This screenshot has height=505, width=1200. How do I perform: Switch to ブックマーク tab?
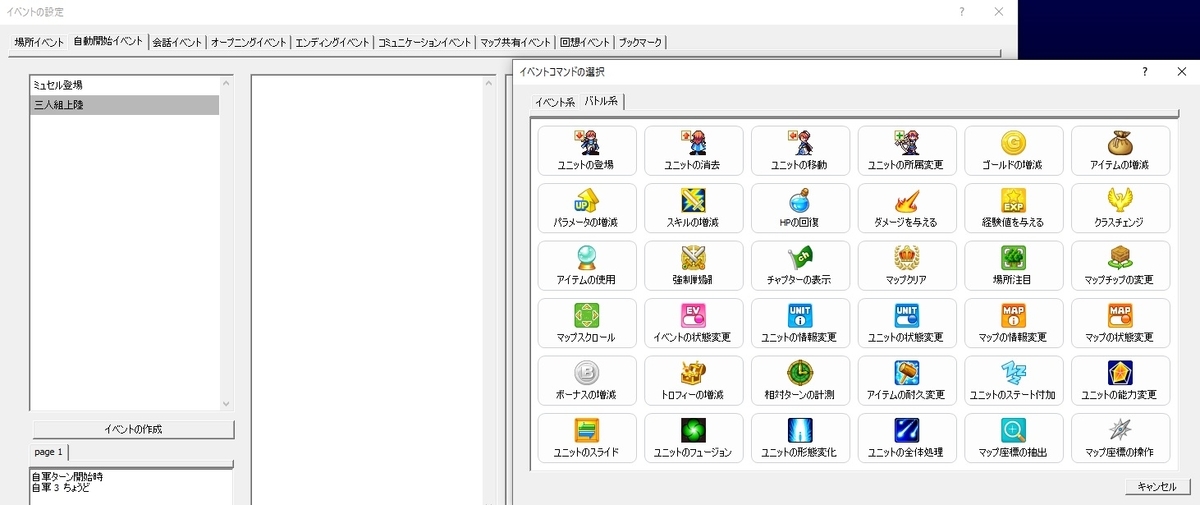640,43
